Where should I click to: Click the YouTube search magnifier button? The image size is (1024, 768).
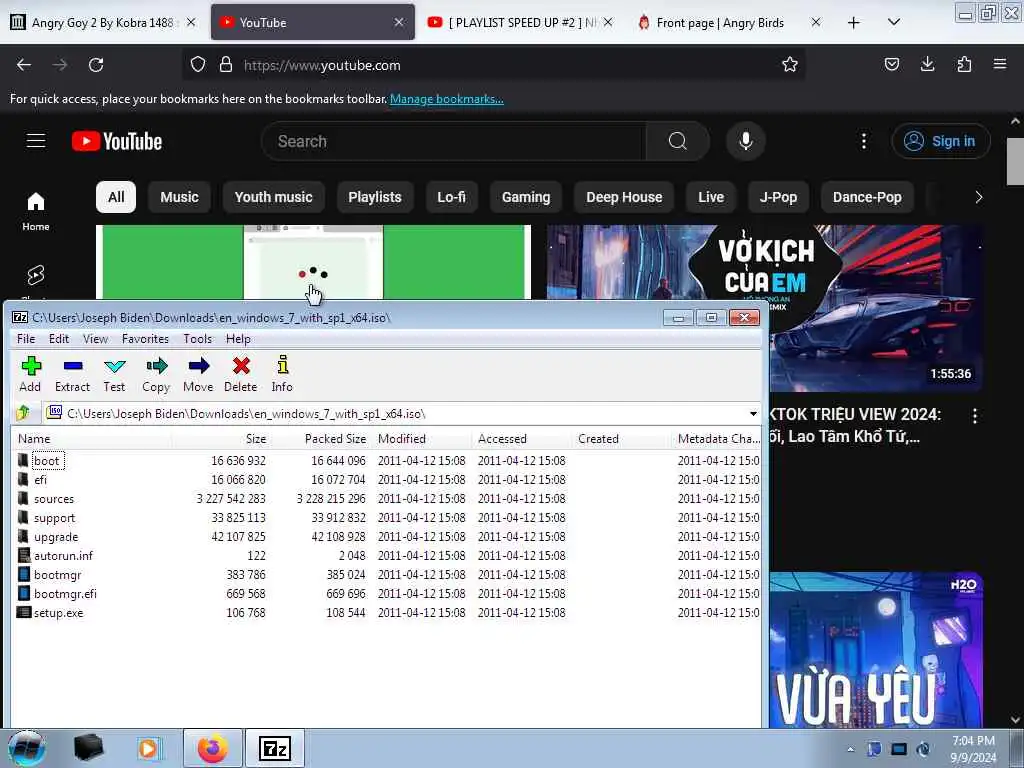point(677,141)
